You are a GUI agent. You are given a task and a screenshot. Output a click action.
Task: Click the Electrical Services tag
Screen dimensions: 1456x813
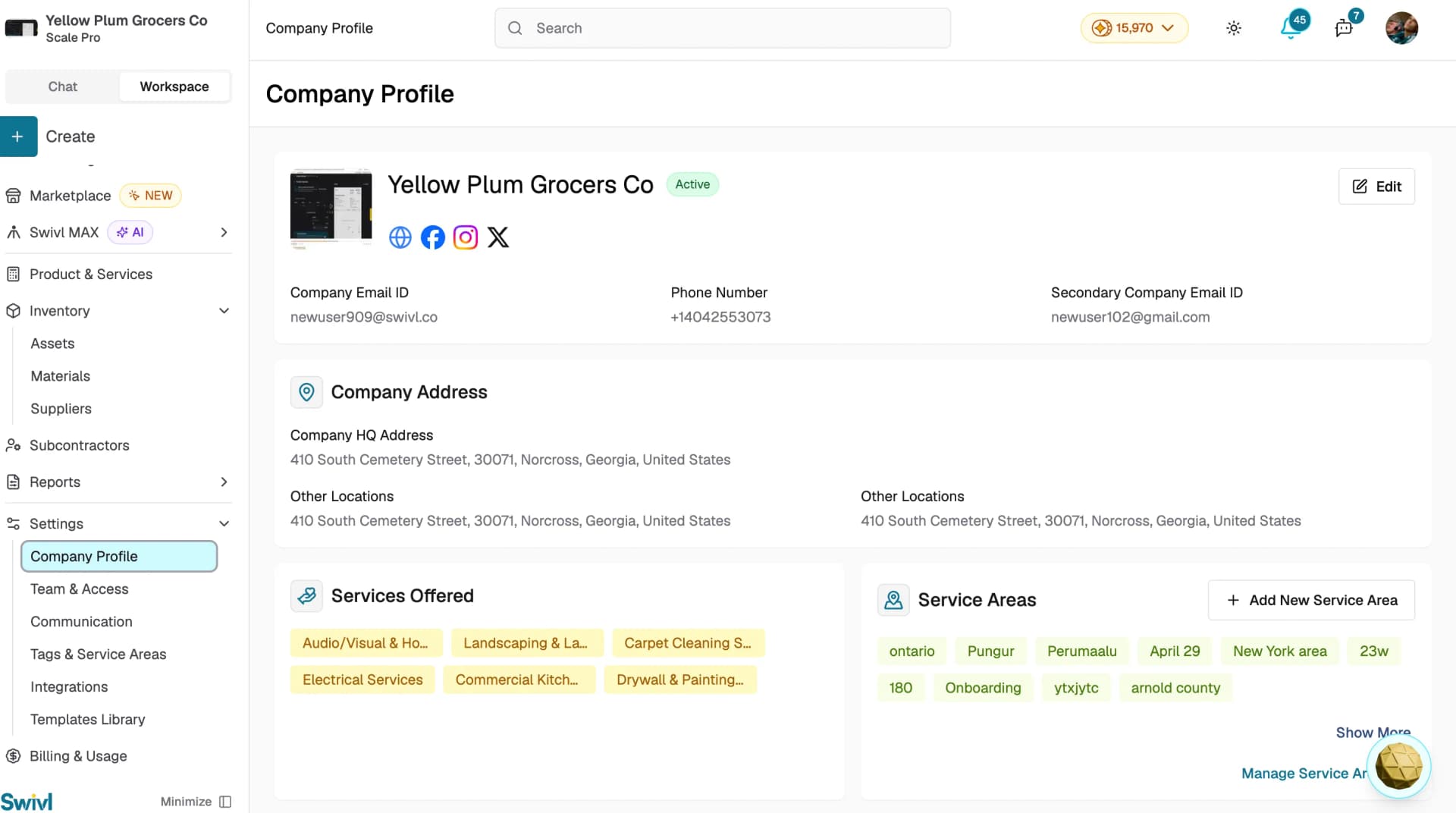[362, 680]
